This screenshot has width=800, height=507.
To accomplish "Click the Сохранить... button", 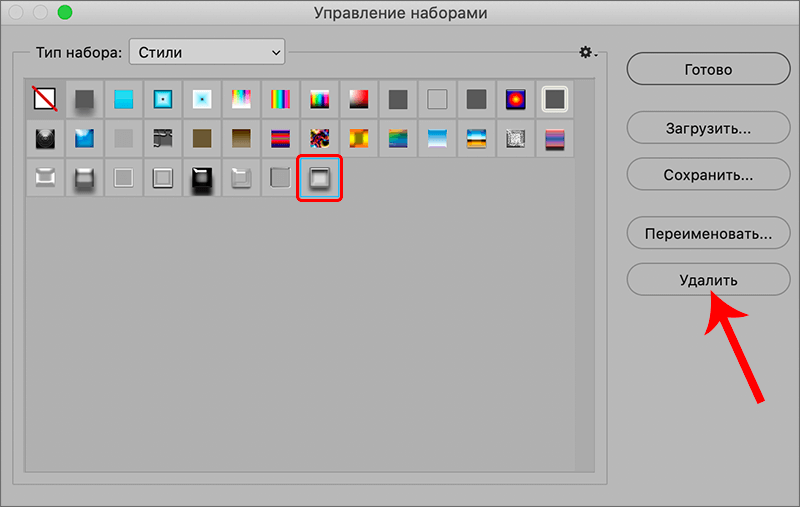I will 708,174.
